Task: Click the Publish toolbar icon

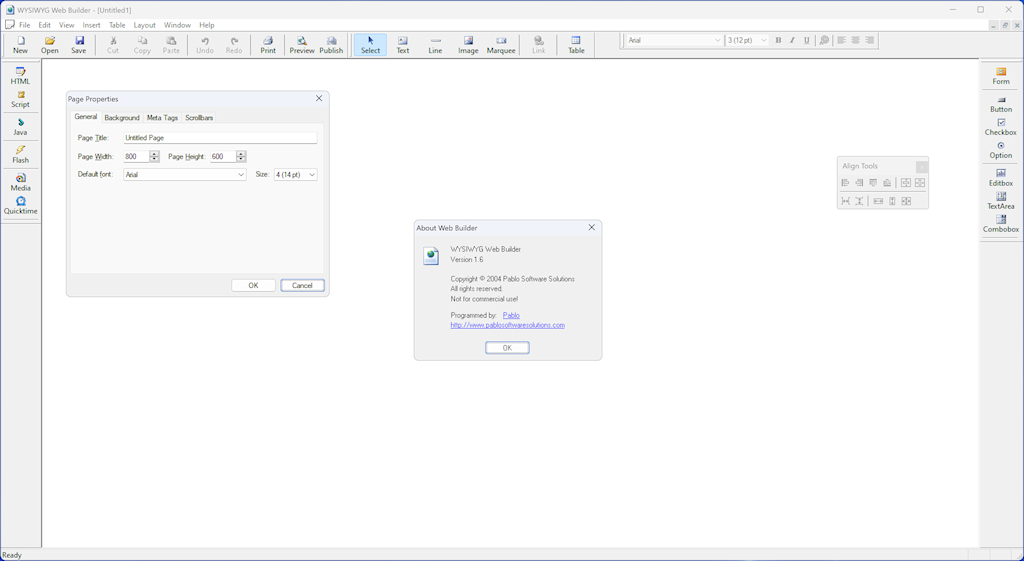Action: 331,45
